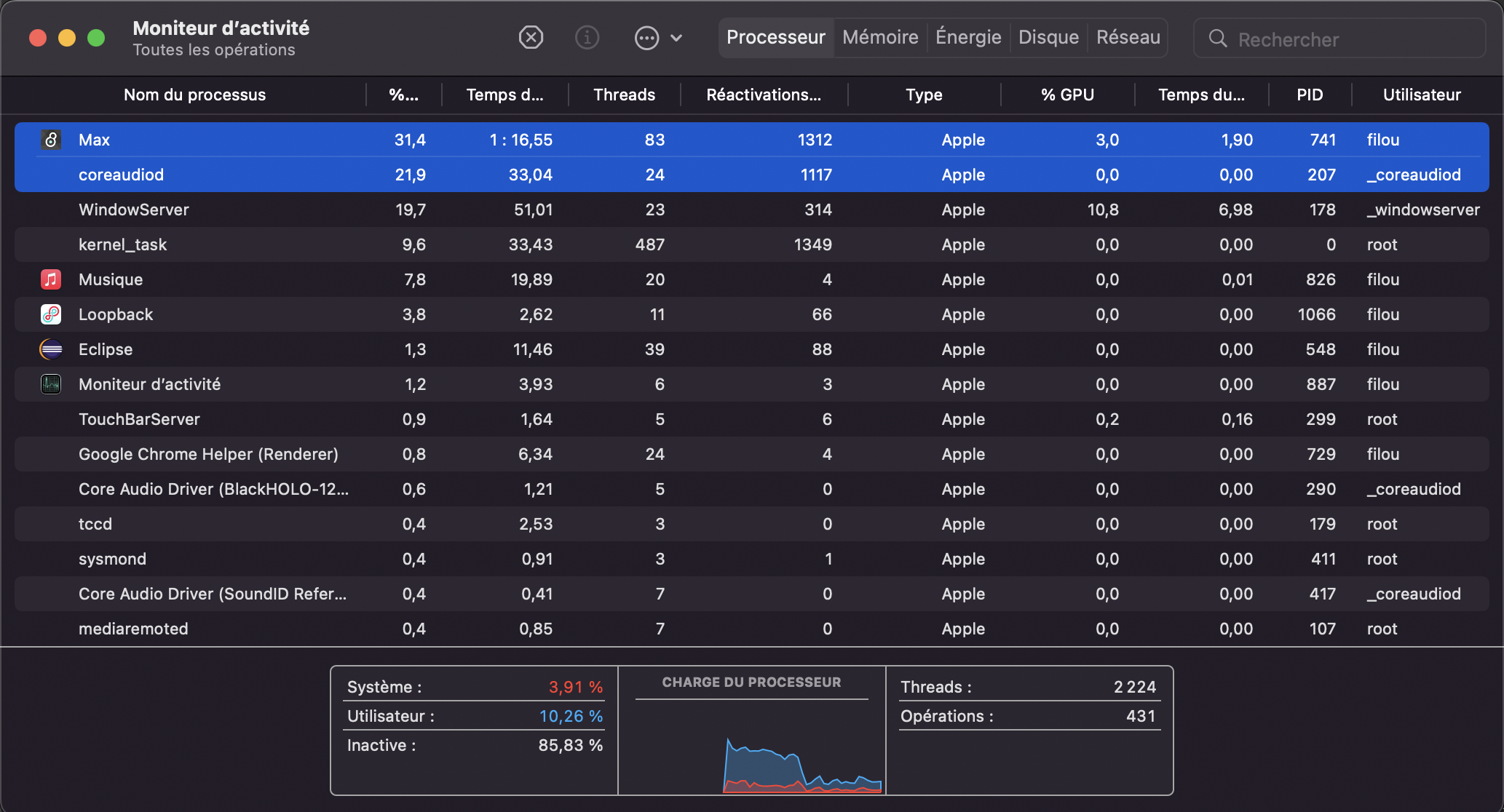This screenshot has width=1504, height=812.
Task: Click the Threads total 2 224 value
Action: 1134,687
